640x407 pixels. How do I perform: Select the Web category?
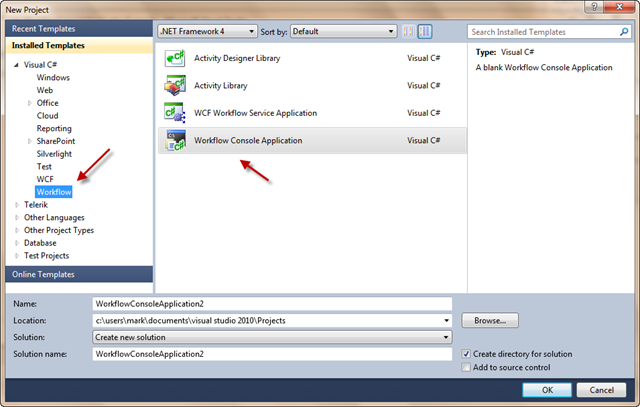[x=44, y=90]
